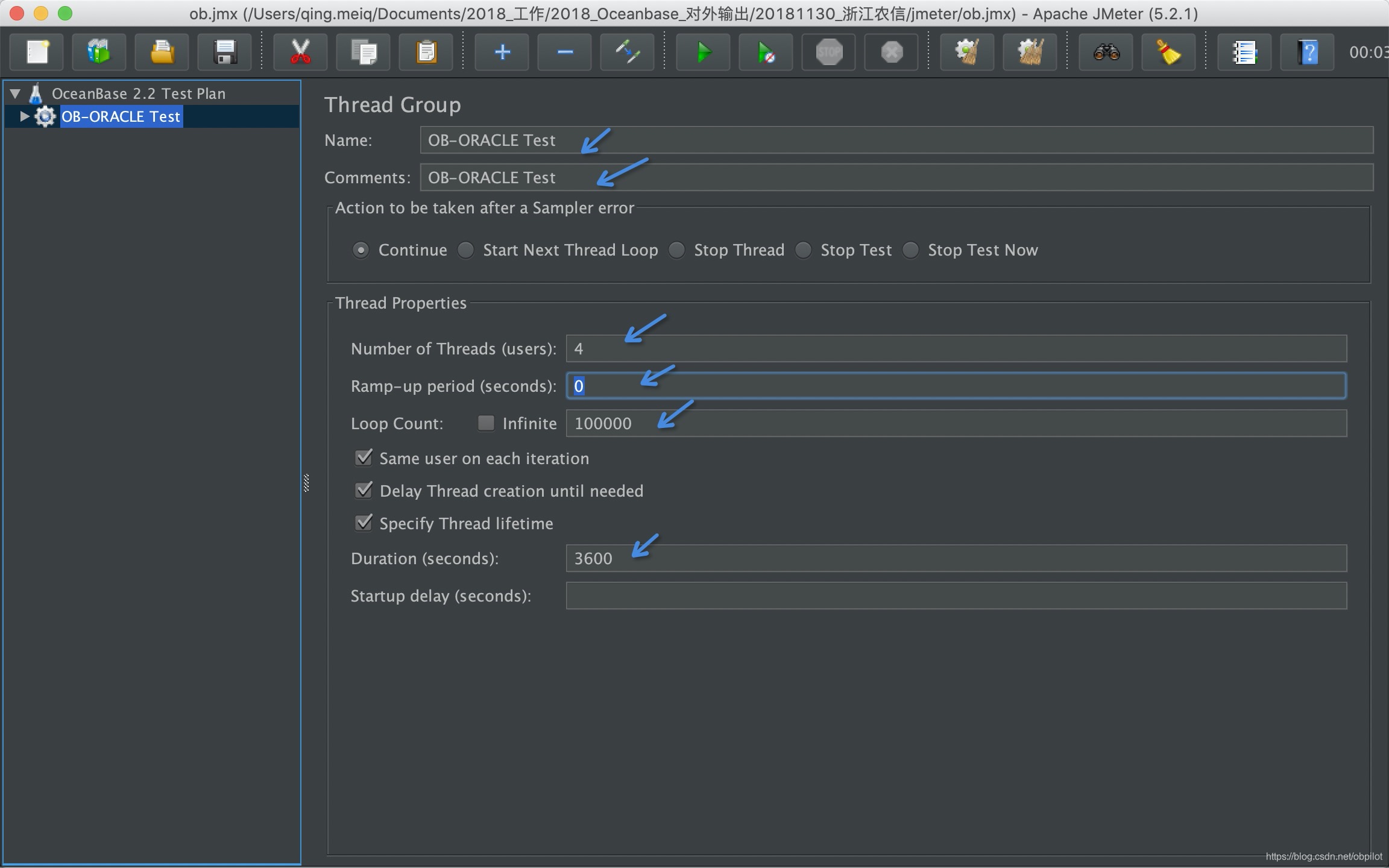Open Help with question mark icon
Viewport: 1389px width, 868px height.
click(x=1307, y=52)
